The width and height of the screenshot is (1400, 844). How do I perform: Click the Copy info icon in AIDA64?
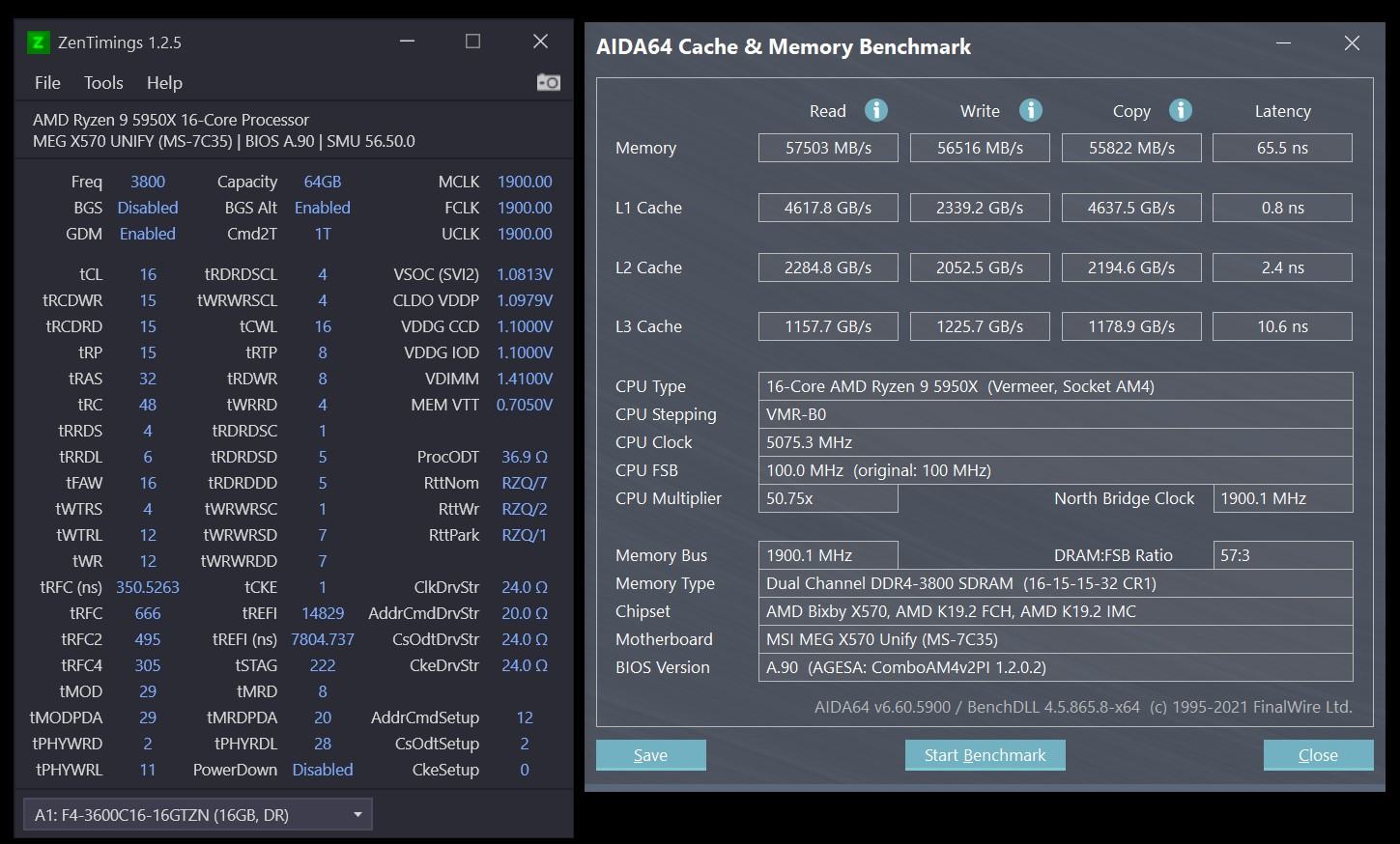pyautogui.click(x=1181, y=110)
